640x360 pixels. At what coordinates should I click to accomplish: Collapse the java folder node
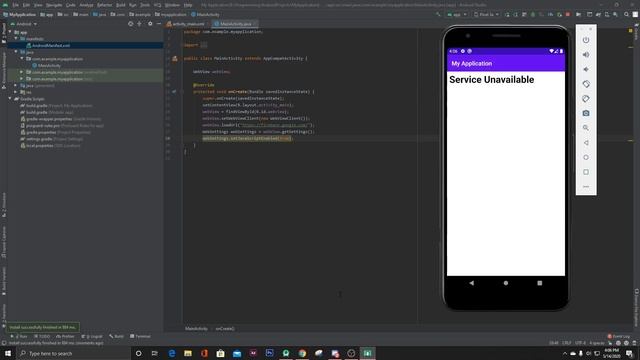pos(16,52)
